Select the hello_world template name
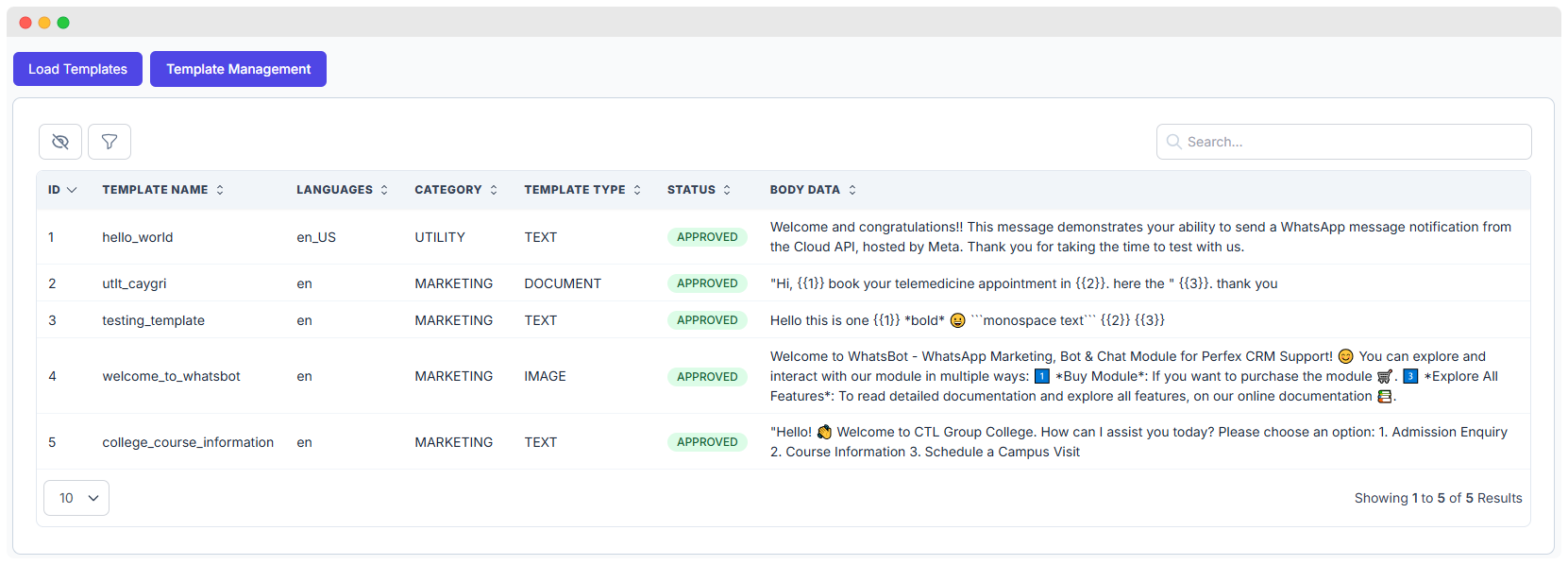 (138, 237)
